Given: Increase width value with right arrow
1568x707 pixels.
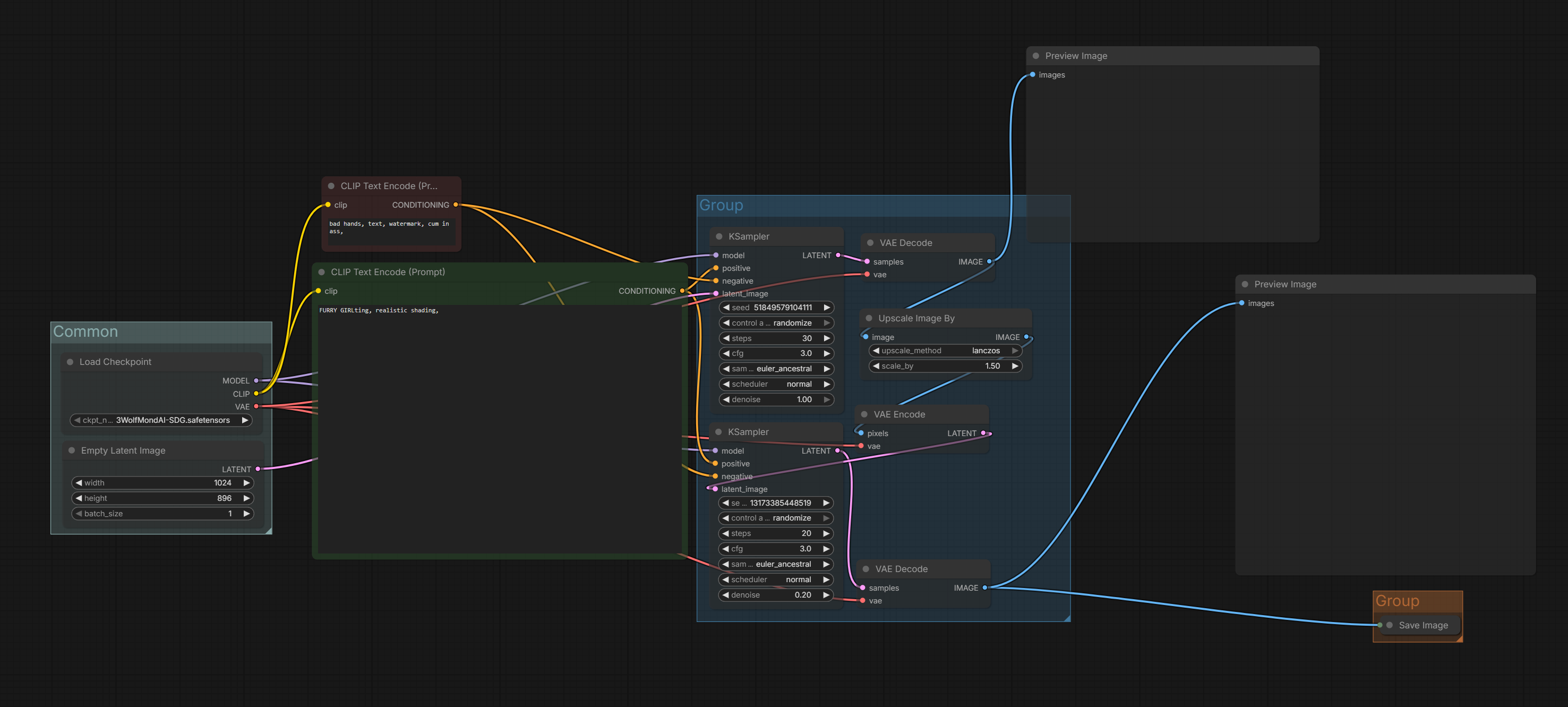Looking at the screenshot, I should tap(246, 483).
